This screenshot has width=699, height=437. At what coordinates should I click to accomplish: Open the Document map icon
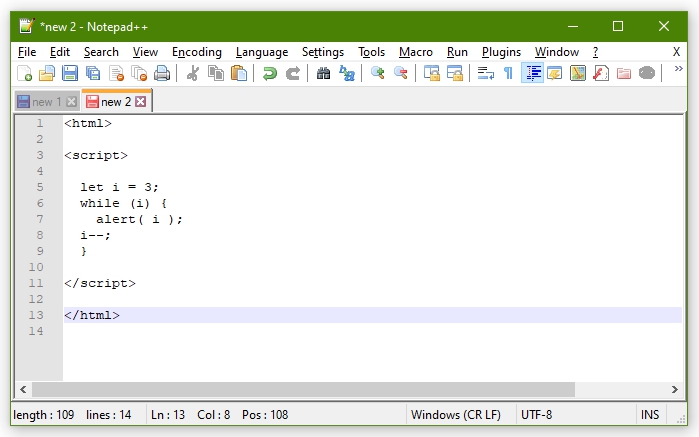[x=578, y=73]
